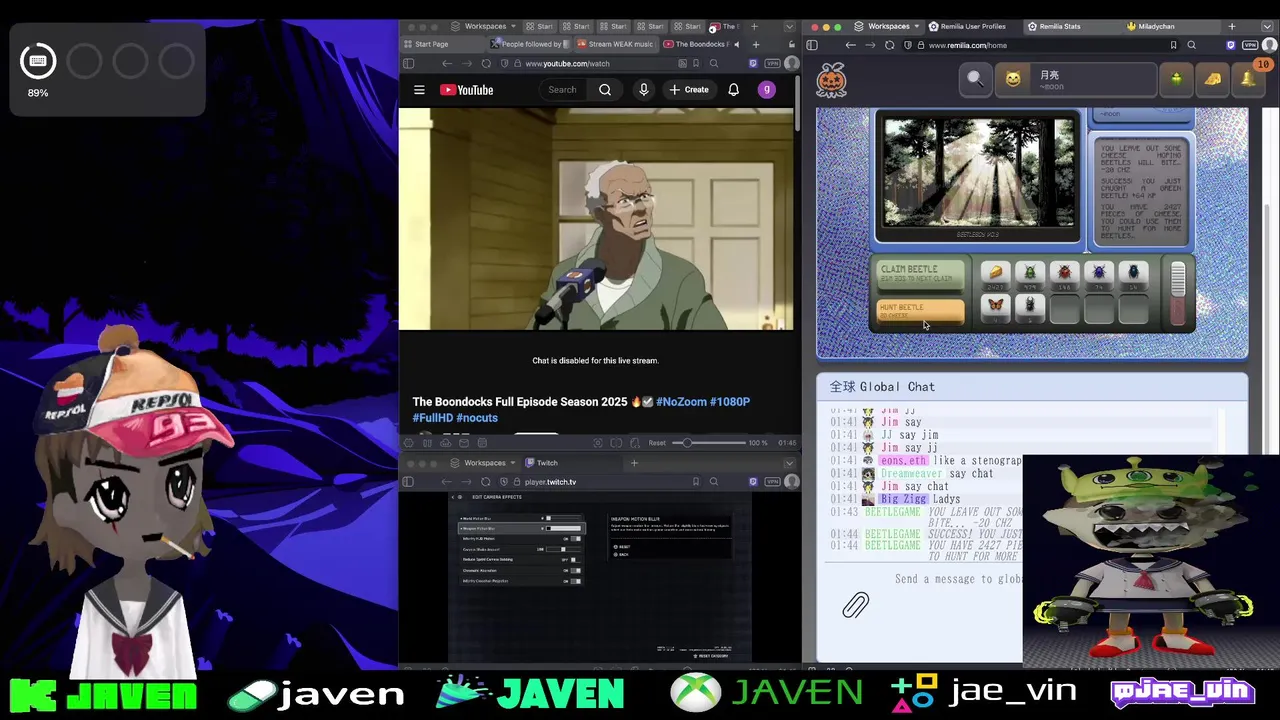Bookmark the Remilia page

(x=1173, y=45)
